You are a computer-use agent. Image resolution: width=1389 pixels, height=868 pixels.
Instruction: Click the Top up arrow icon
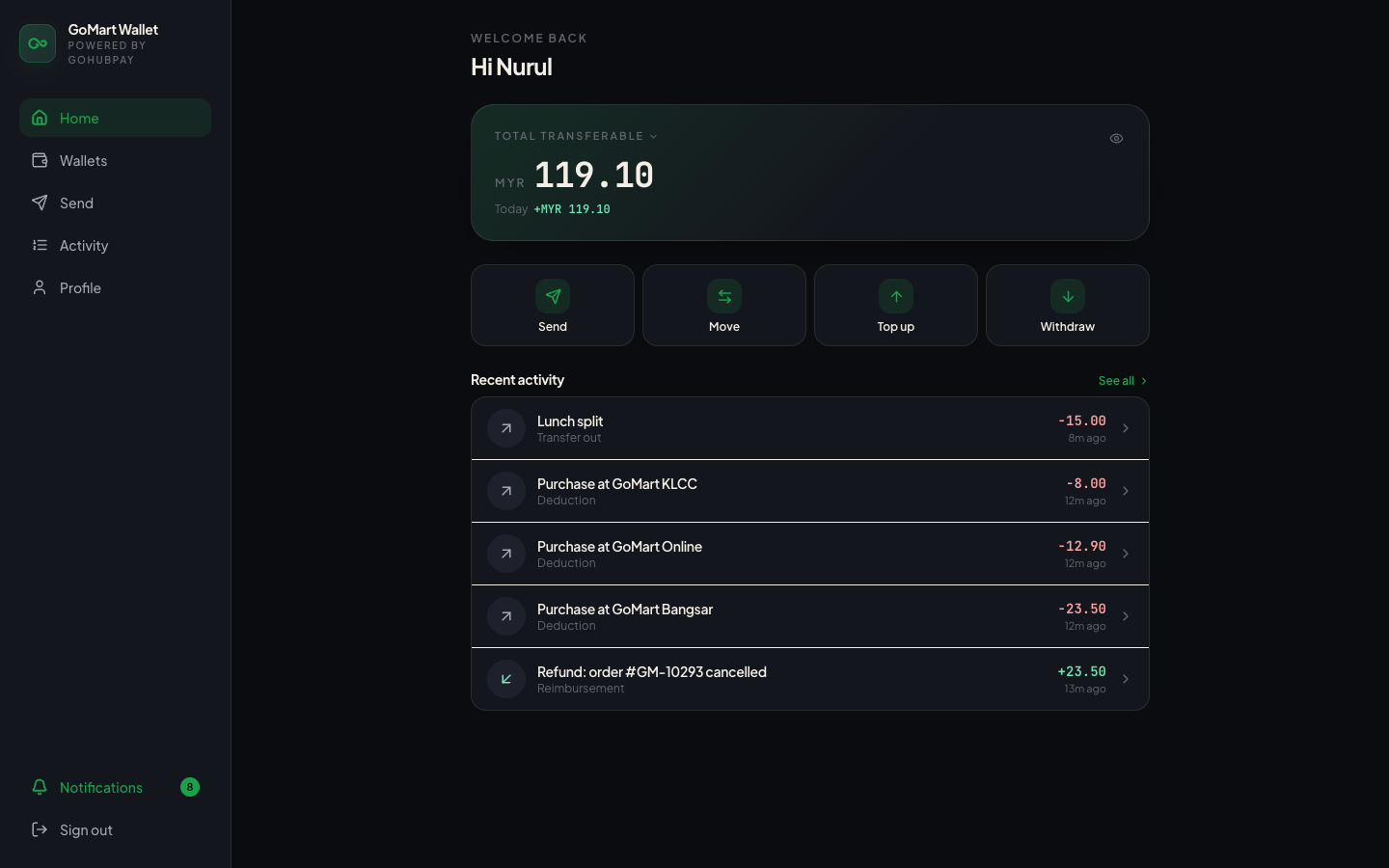pyautogui.click(x=896, y=296)
